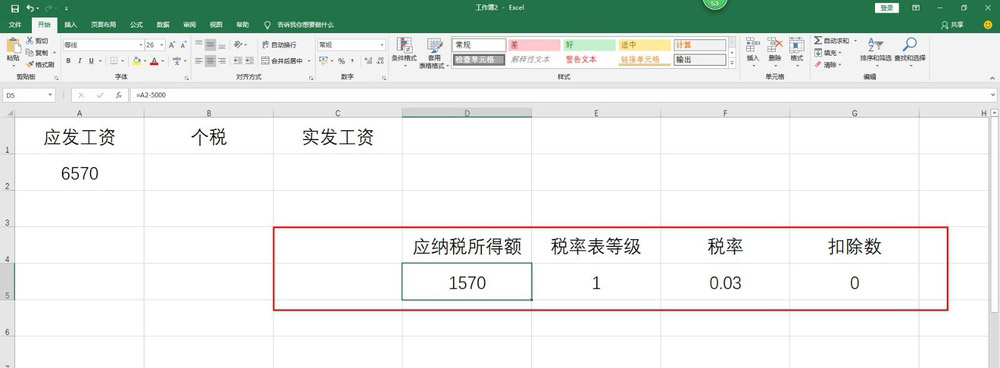Open the File (文件) tab

point(15,25)
